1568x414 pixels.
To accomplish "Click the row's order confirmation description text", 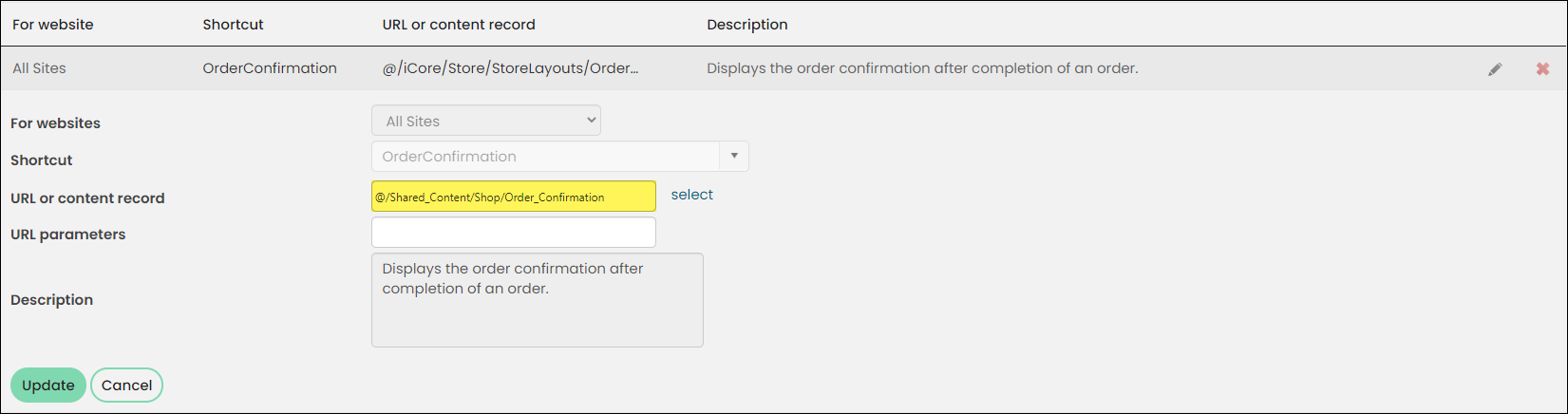I will click(x=922, y=68).
